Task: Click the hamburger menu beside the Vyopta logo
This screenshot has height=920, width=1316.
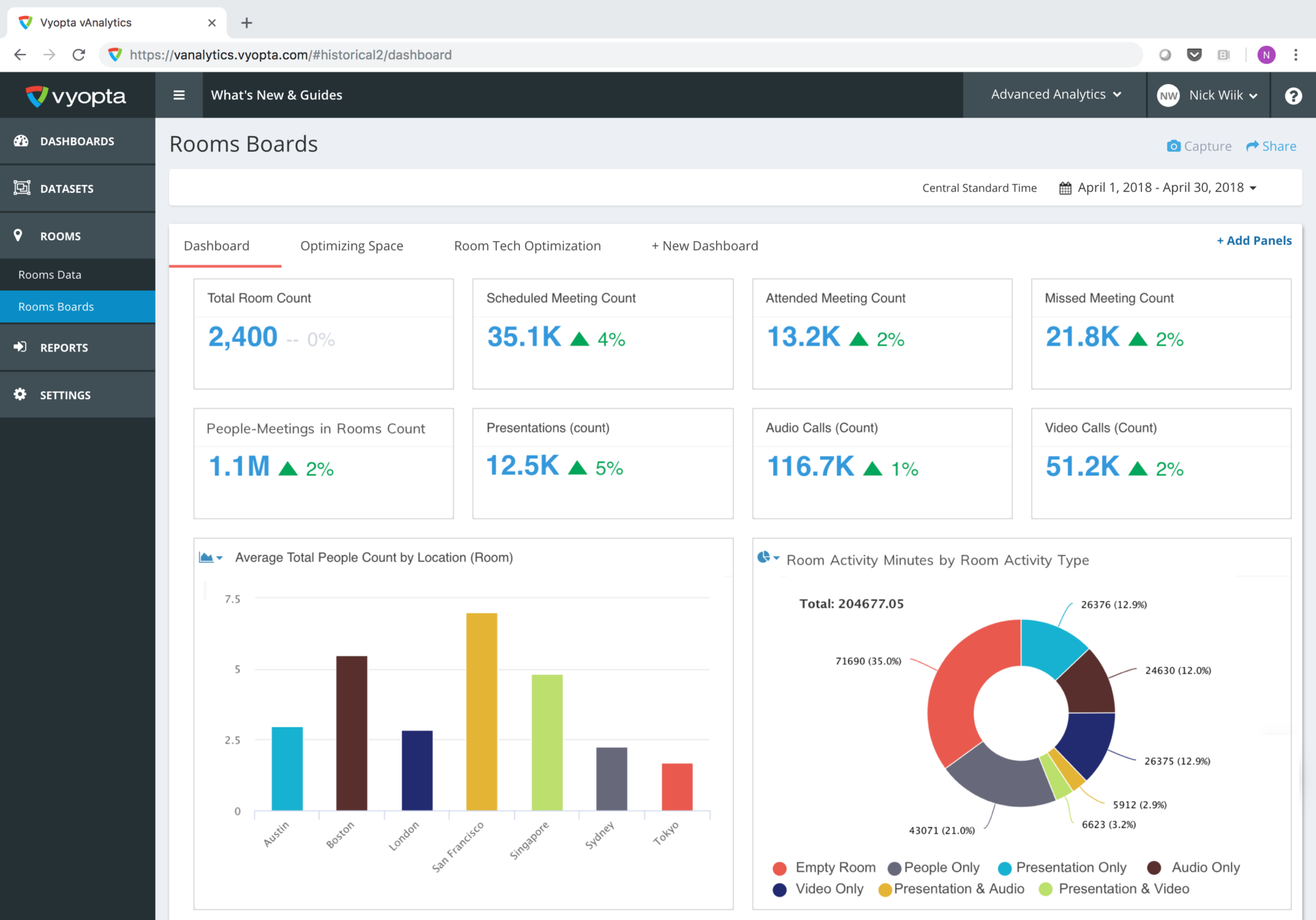Action: (179, 94)
